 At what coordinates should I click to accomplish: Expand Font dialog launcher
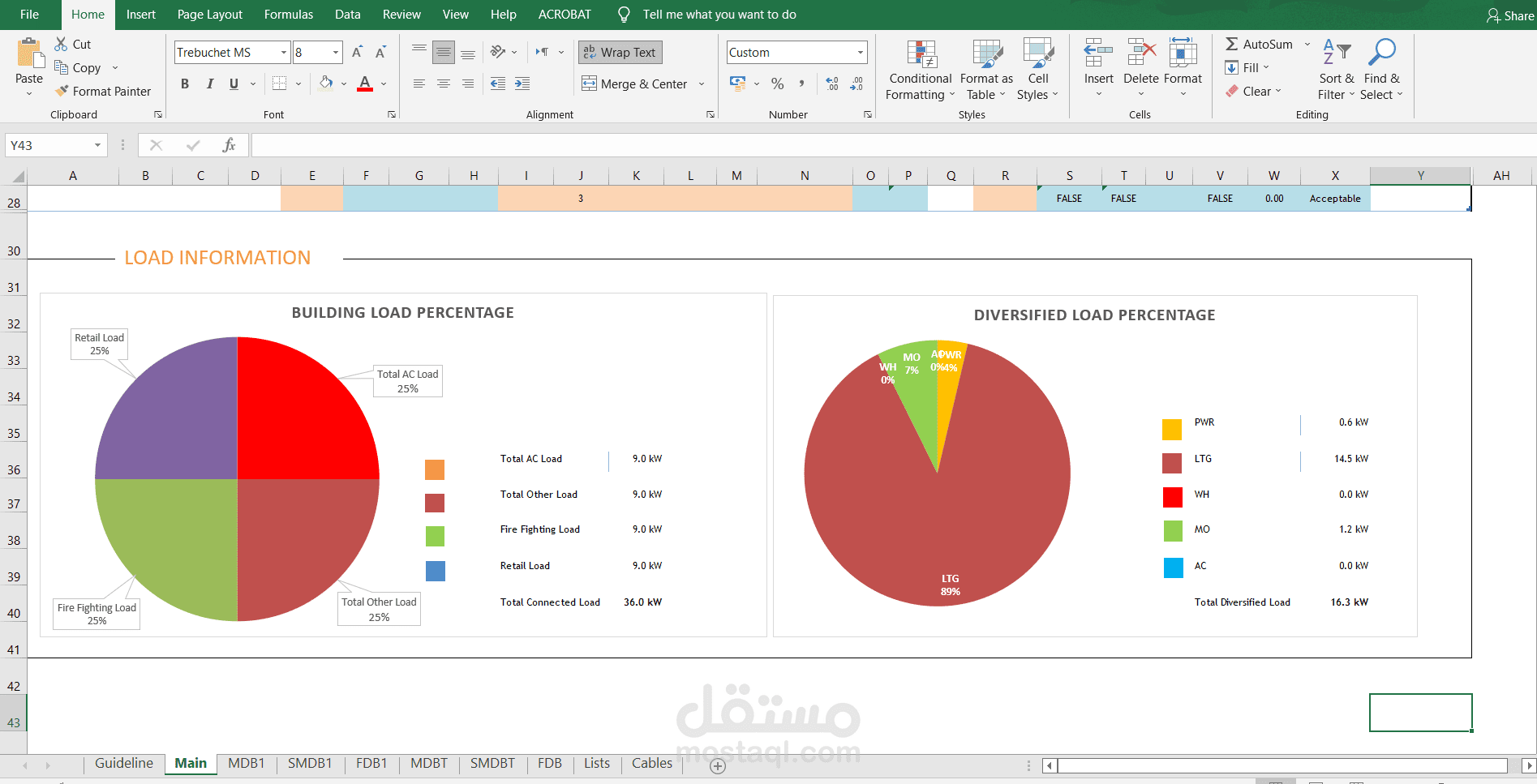(x=392, y=115)
